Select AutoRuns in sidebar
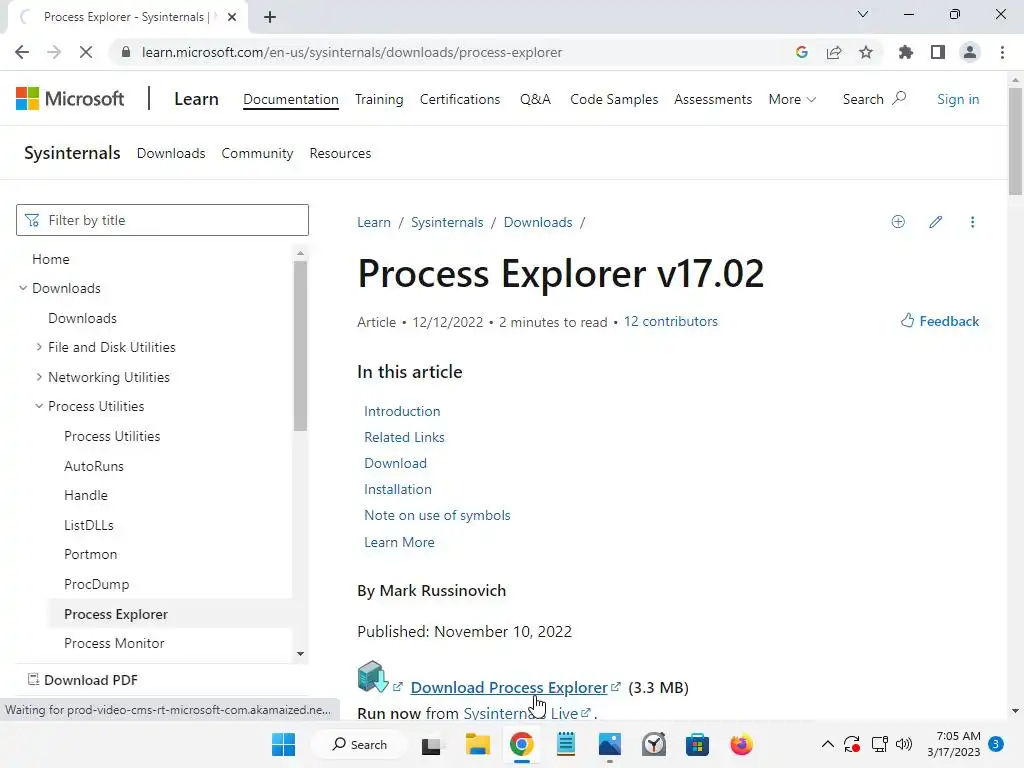 tap(94, 466)
